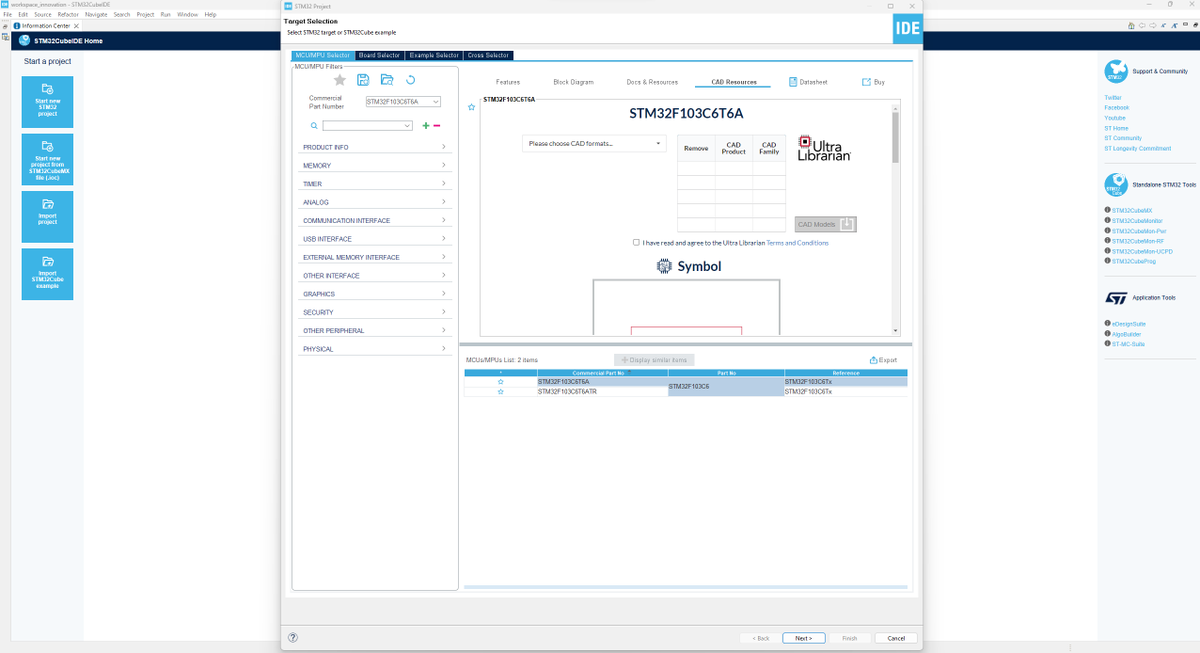The height and width of the screenshot is (653, 1200).
Task: Star the STM32F103C6T6A row in the list
Action: coord(501,382)
